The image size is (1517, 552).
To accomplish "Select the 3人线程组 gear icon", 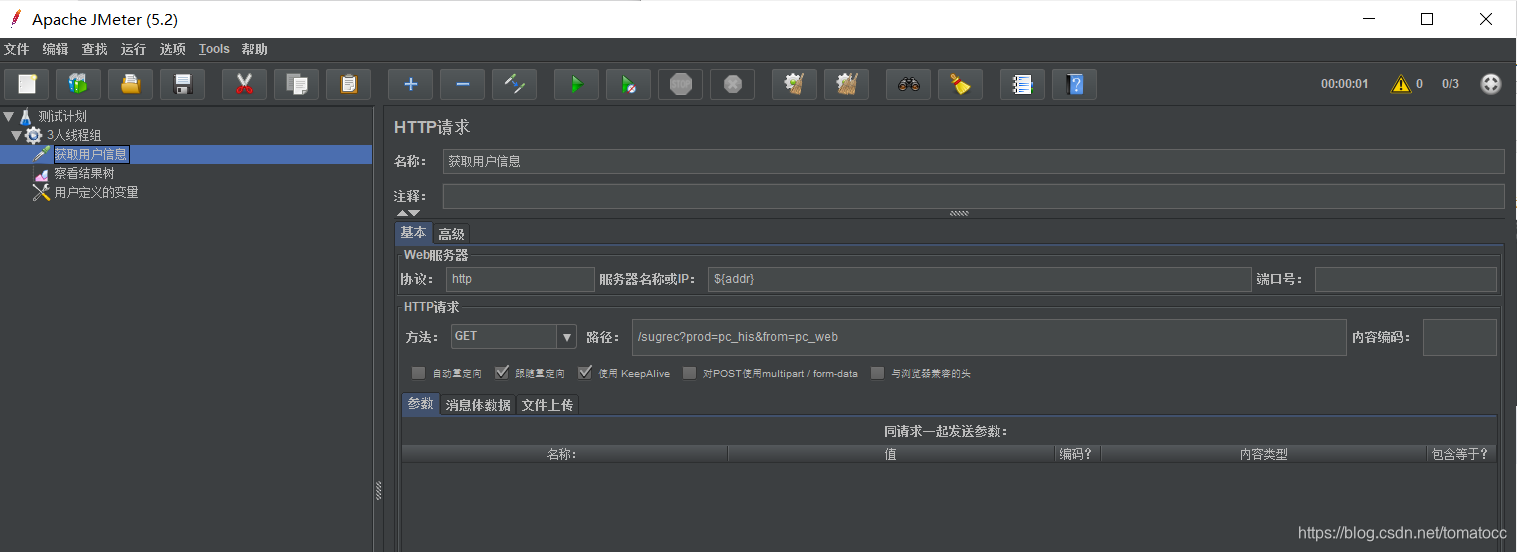I will [x=33, y=135].
